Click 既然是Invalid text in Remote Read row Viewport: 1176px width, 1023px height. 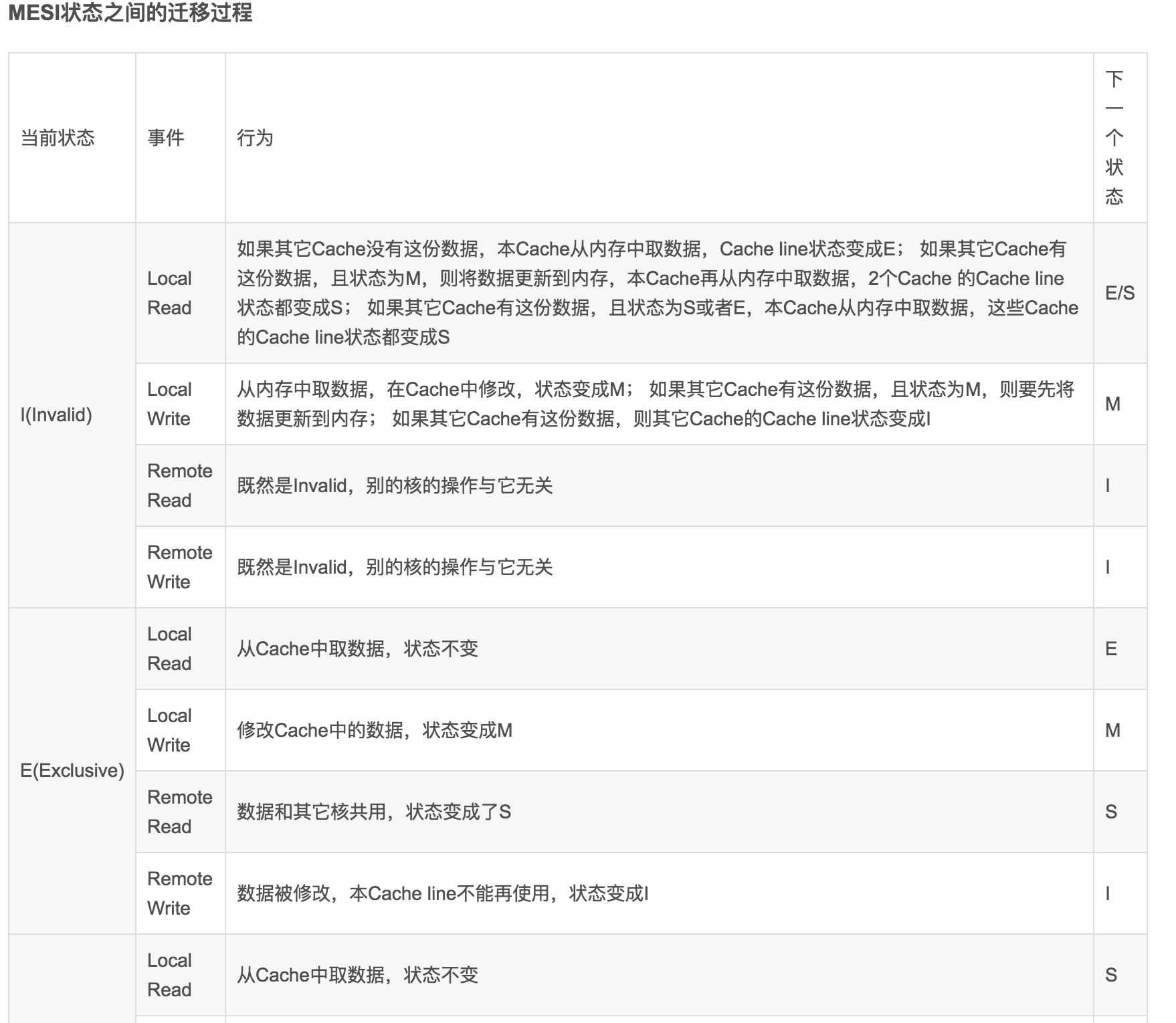395,485
